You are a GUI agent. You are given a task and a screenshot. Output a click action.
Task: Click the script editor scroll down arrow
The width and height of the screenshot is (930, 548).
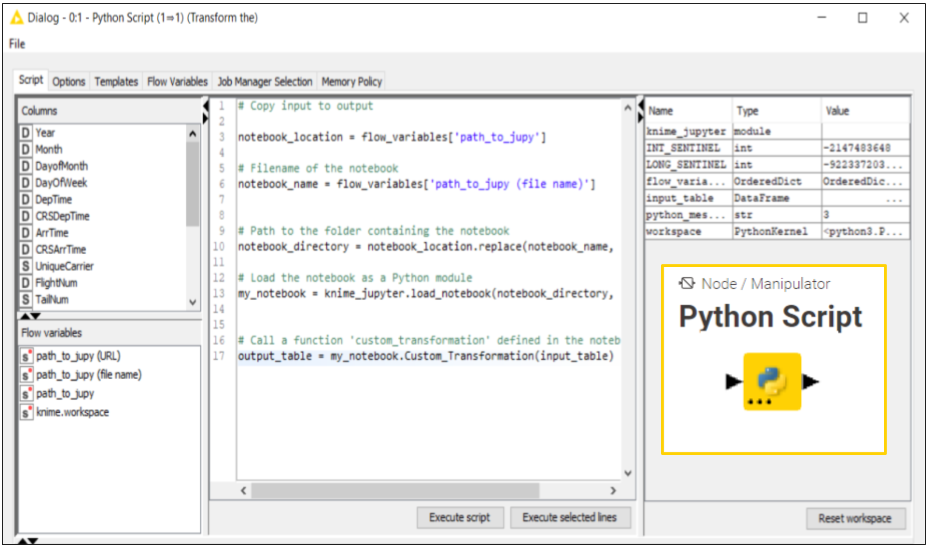point(628,473)
